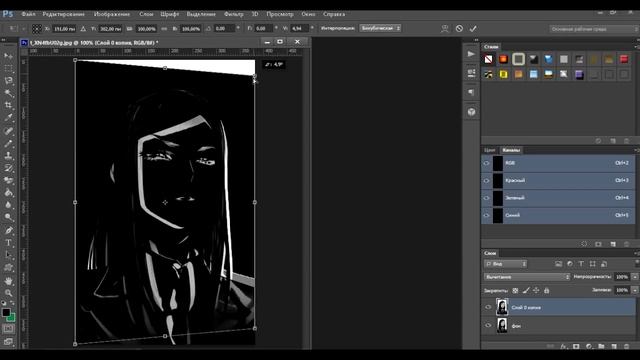Click the width percentage field
640x360 pixels.
click(x=146, y=29)
